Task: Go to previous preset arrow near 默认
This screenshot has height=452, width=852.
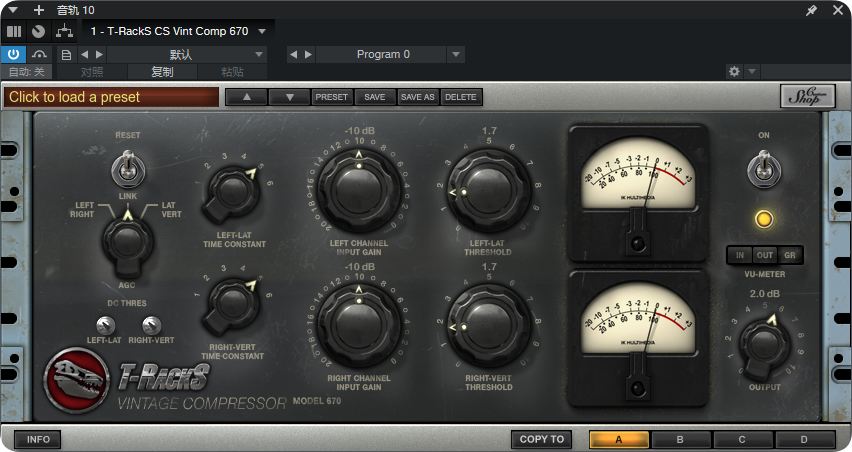Action: click(x=84, y=54)
